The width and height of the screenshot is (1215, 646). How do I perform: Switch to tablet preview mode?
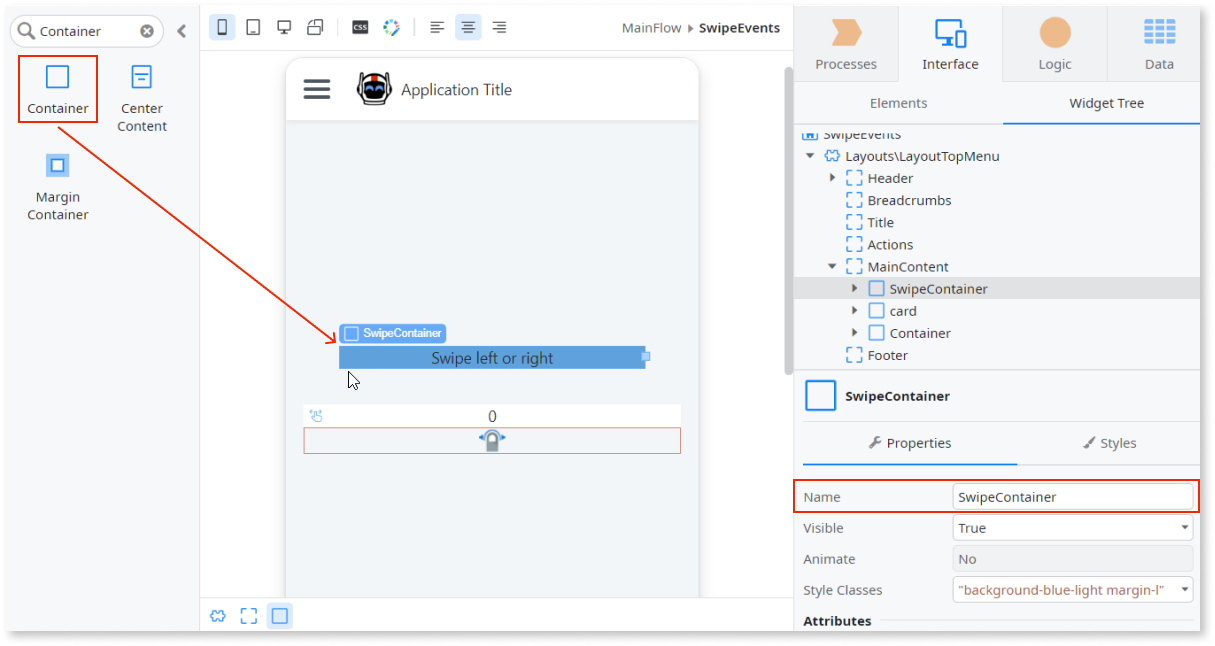click(252, 27)
